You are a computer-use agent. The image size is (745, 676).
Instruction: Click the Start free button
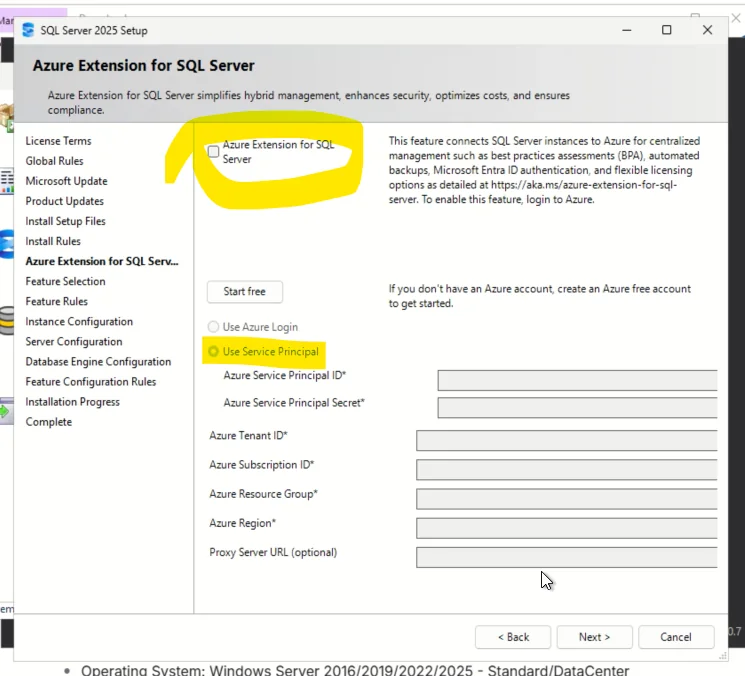pos(245,292)
